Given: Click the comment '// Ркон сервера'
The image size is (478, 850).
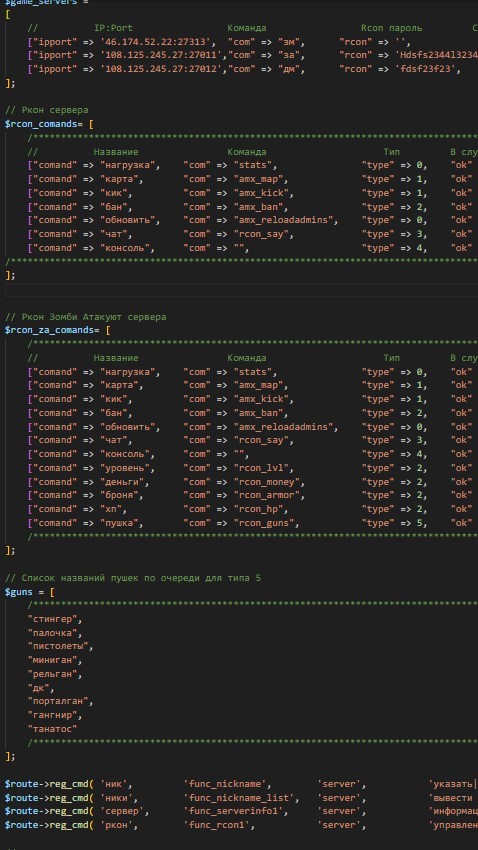Looking at the screenshot, I should (47, 110).
